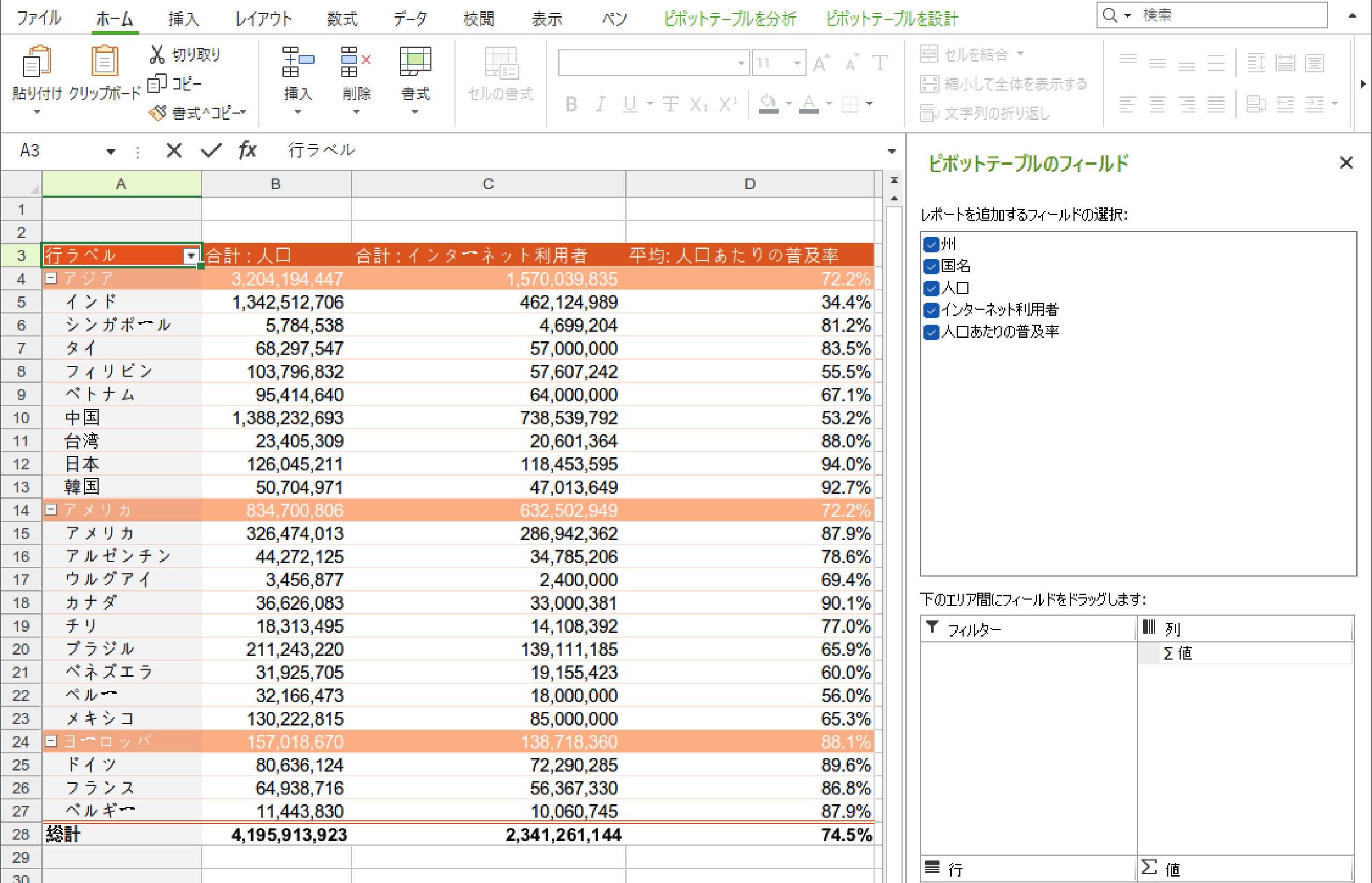Viewport: 1372px width, 883px height.
Task: Toggle the インターネット利用者 field checkbox
Action: point(931,310)
